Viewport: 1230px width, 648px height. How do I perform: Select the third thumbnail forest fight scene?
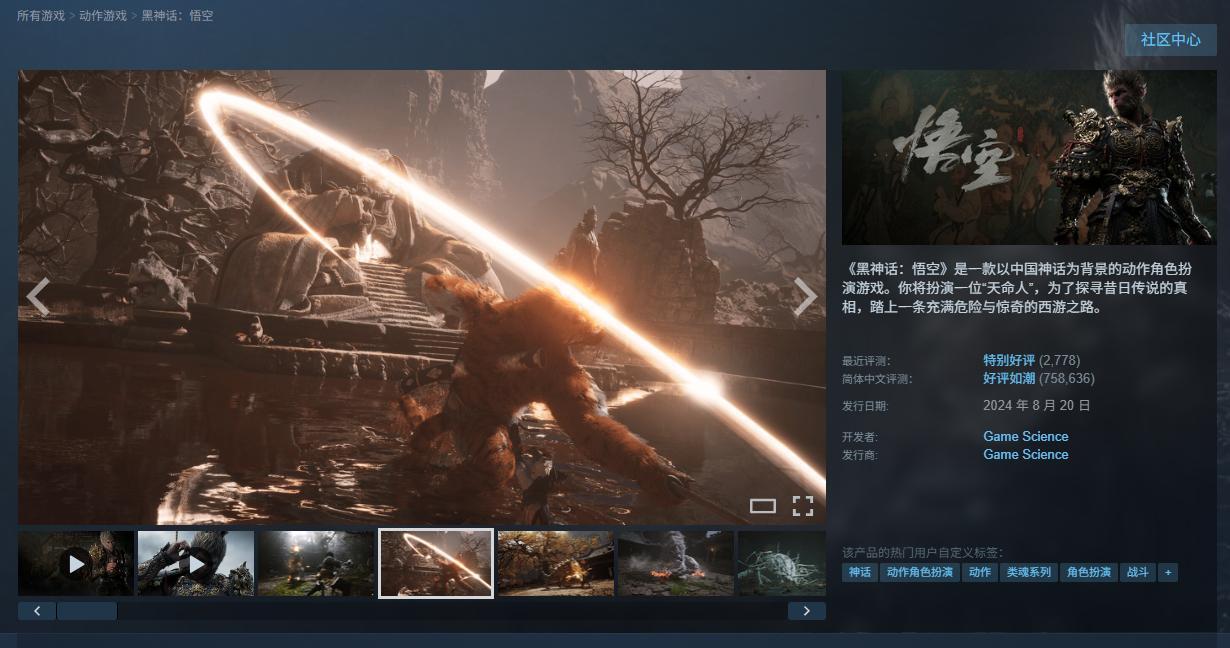click(x=316, y=564)
